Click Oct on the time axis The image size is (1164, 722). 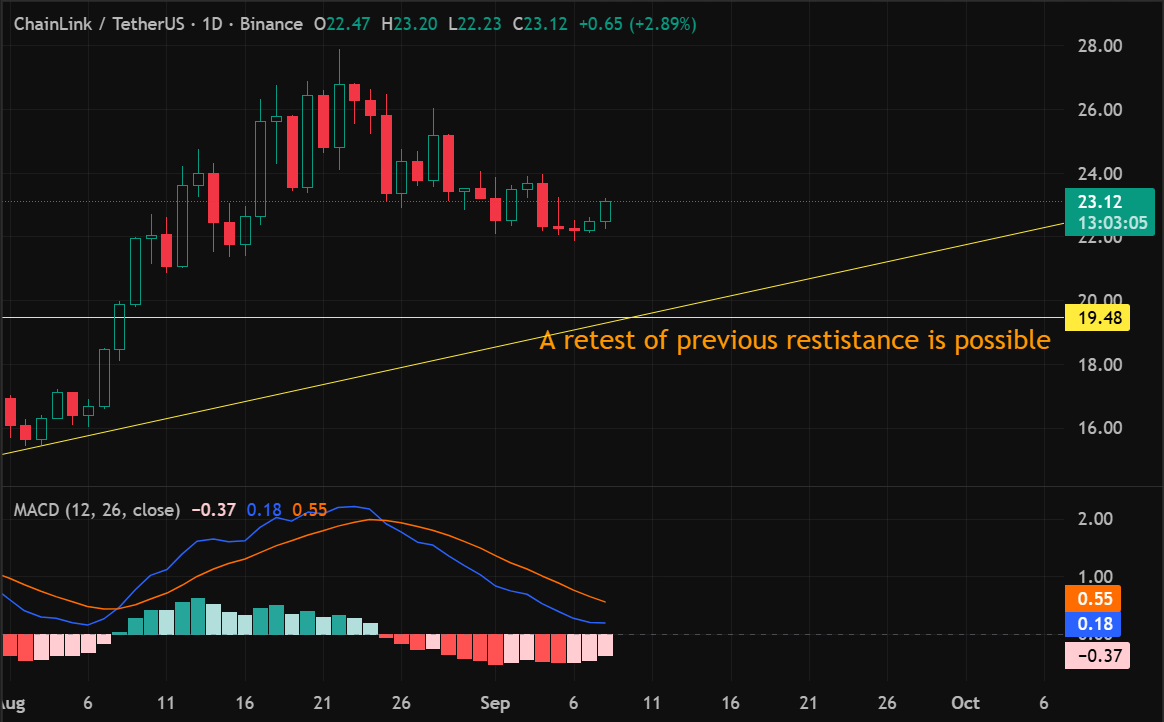pos(965,703)
